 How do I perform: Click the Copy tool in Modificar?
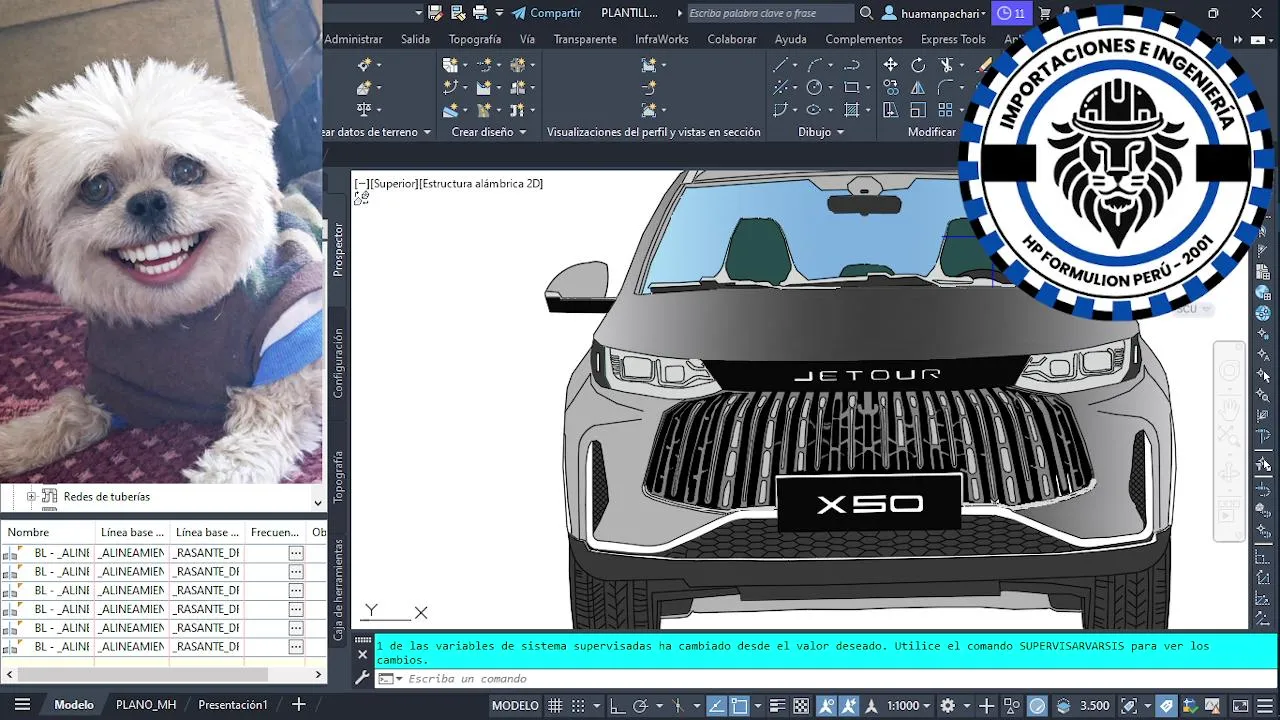[890, 87]
